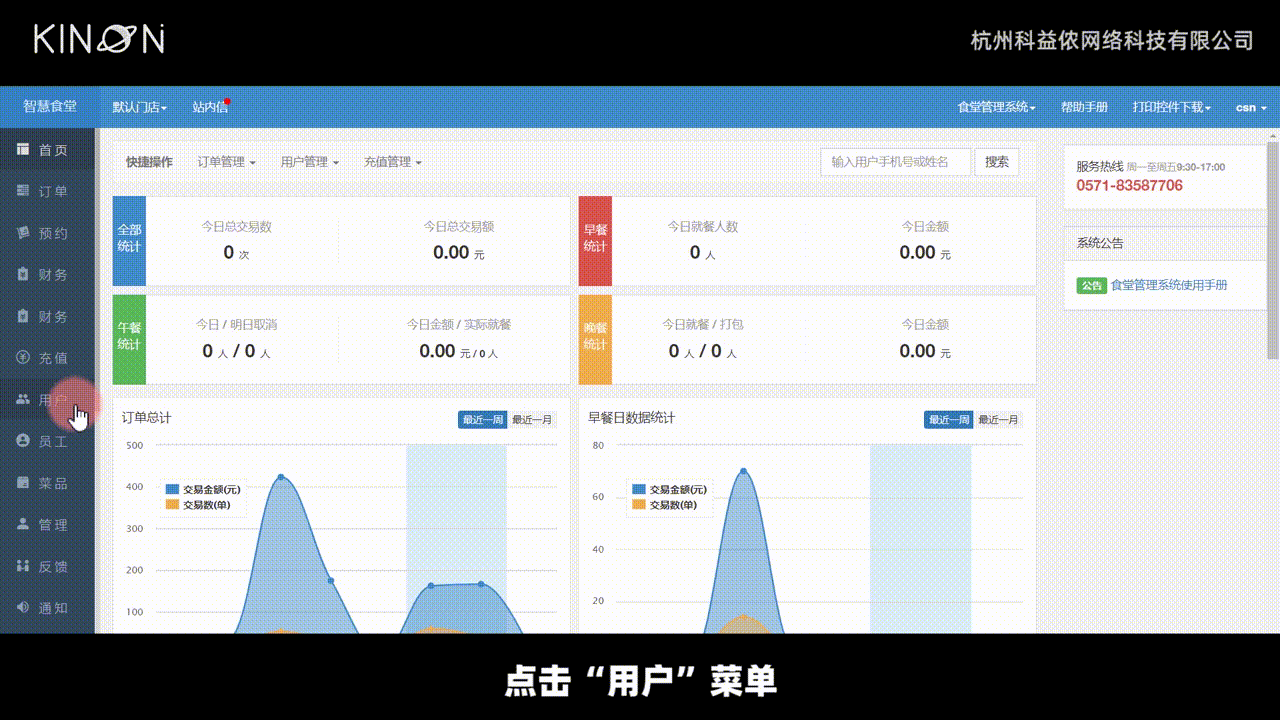Click the 今日 / 明日取消 label

coord(236,325)
